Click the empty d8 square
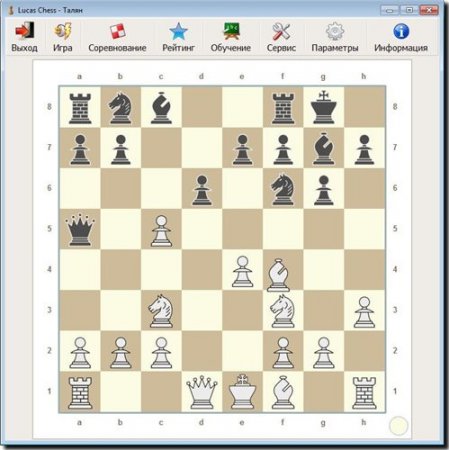The width and height of the screenshot is (449, 450). click(202, 107)
